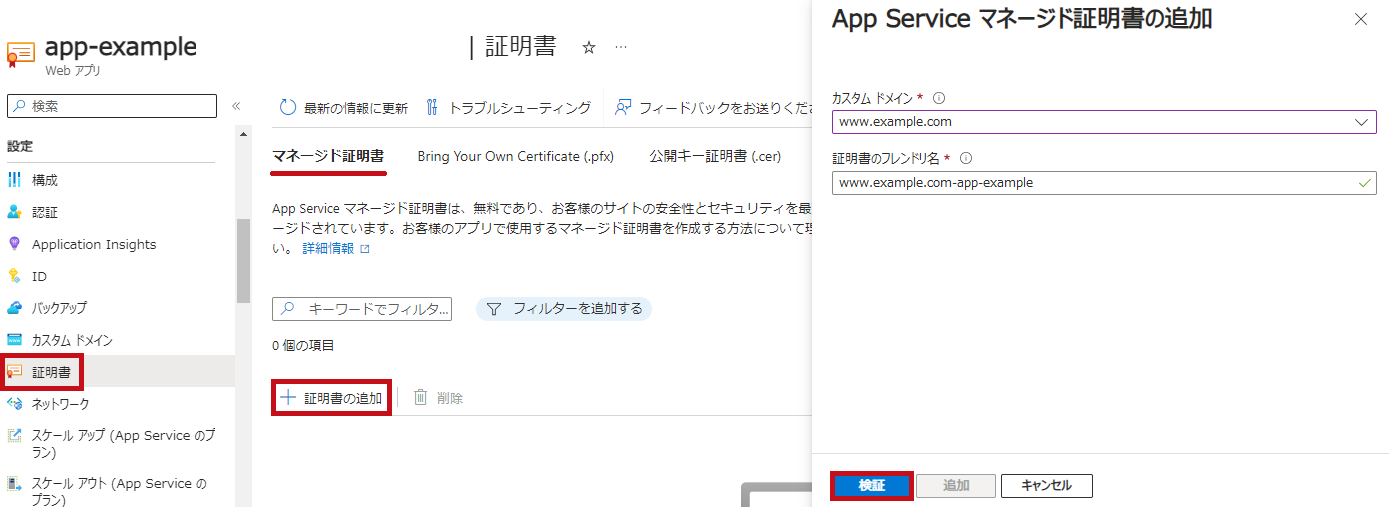Switch to 公開キー証明書 (.cer) tab
Viewport: 1389px width, 507px height.
pyautogui.click(x=715, y=156)
